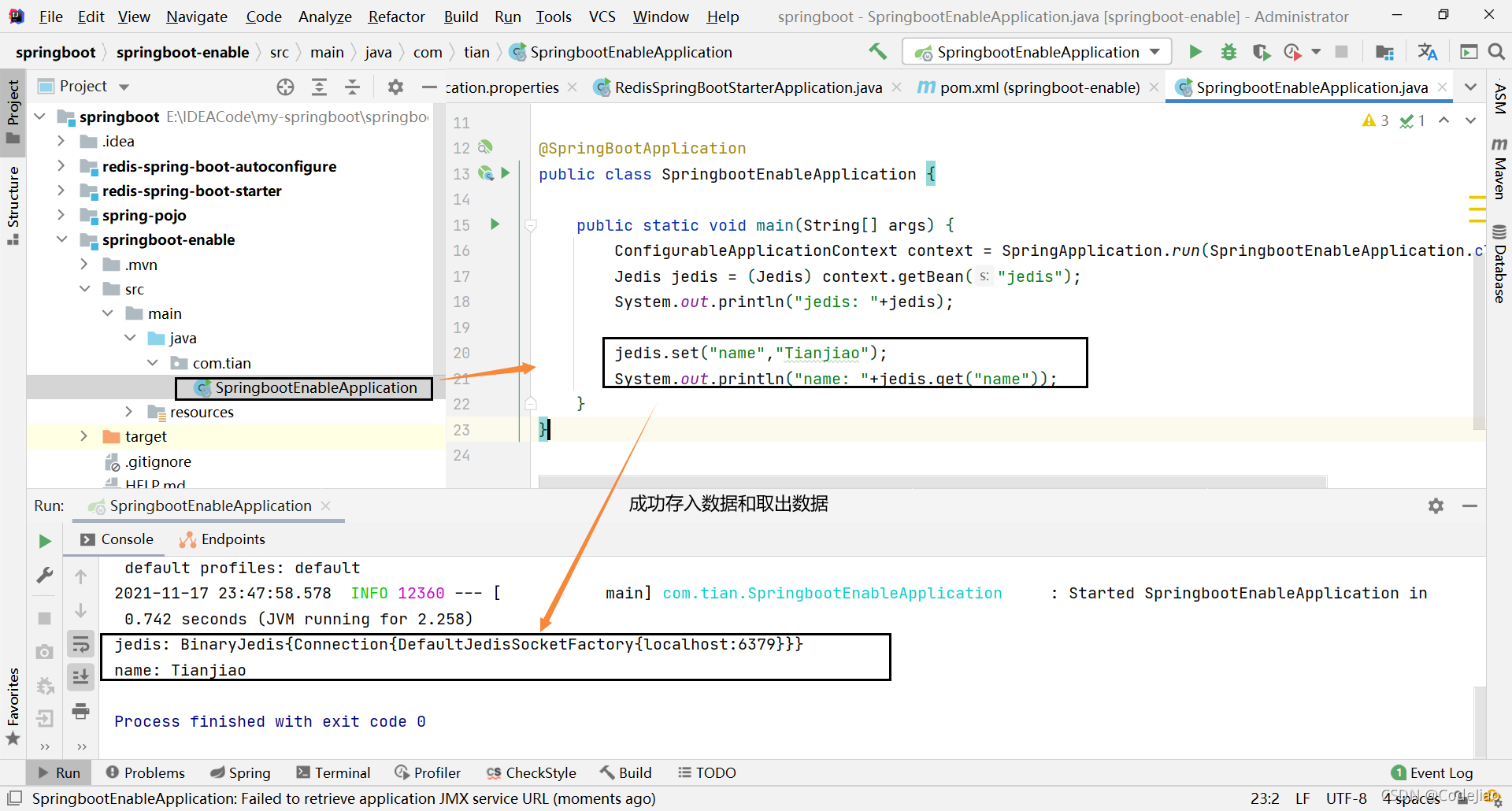Open Project panel settings gear
1512x811 pixels.
pyautogui.click(x=395, y=87)
